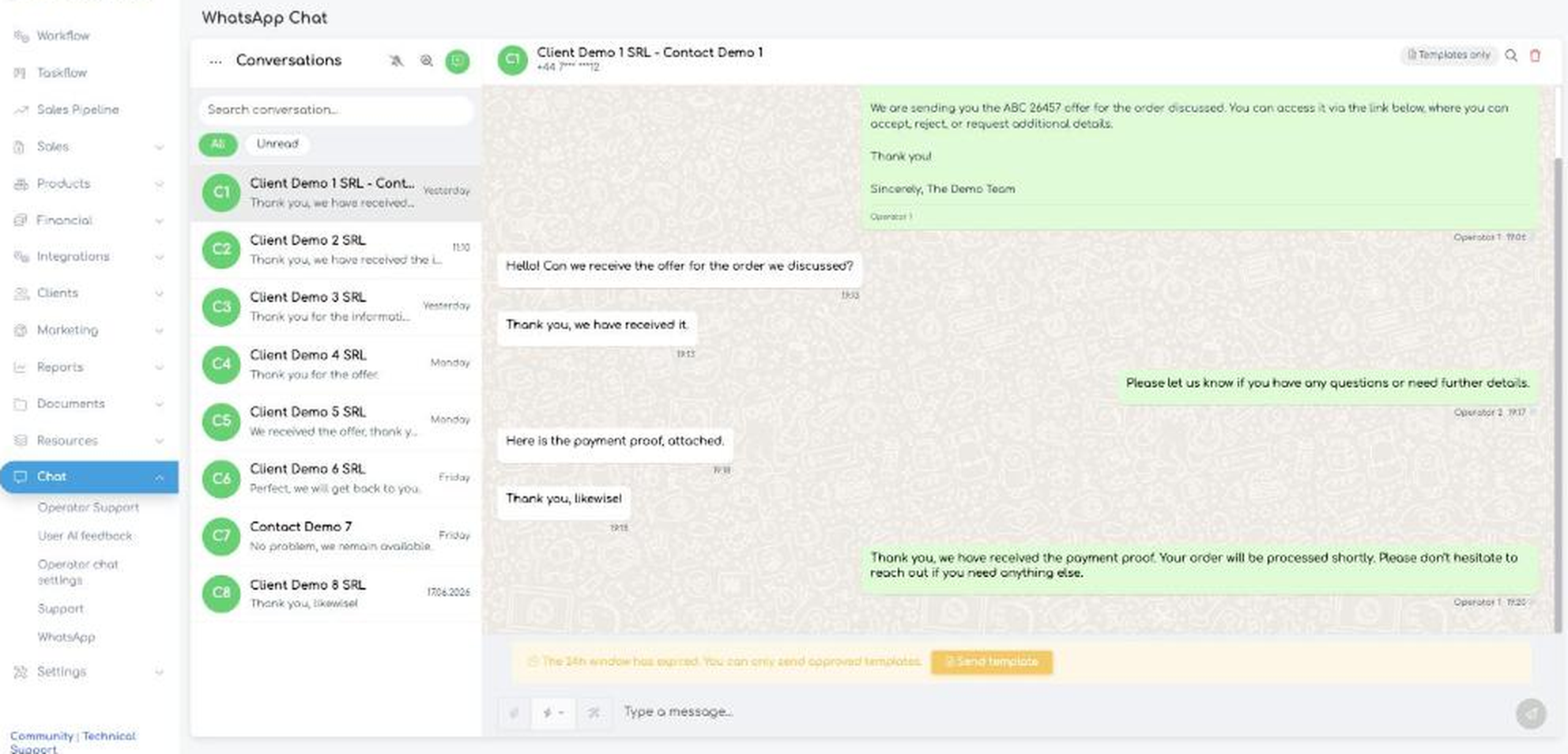Expand the Financial menu chevron
The width and height of the screenshot is (1568, 754).
(159, 221)
